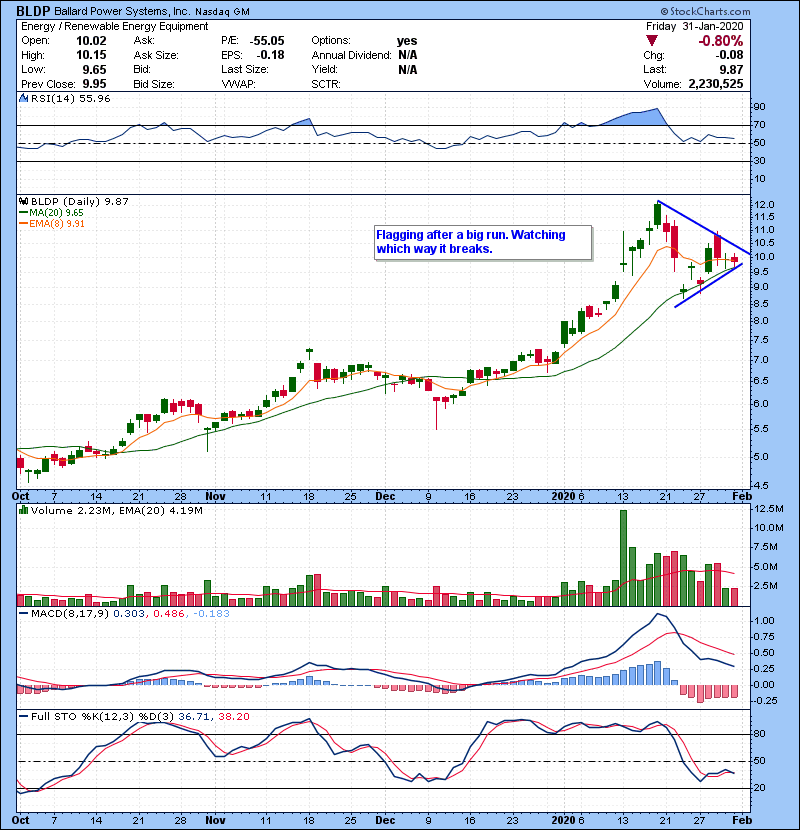Click the Nasdaq GM exchange label
800x830 pixels.
point(222,12)
